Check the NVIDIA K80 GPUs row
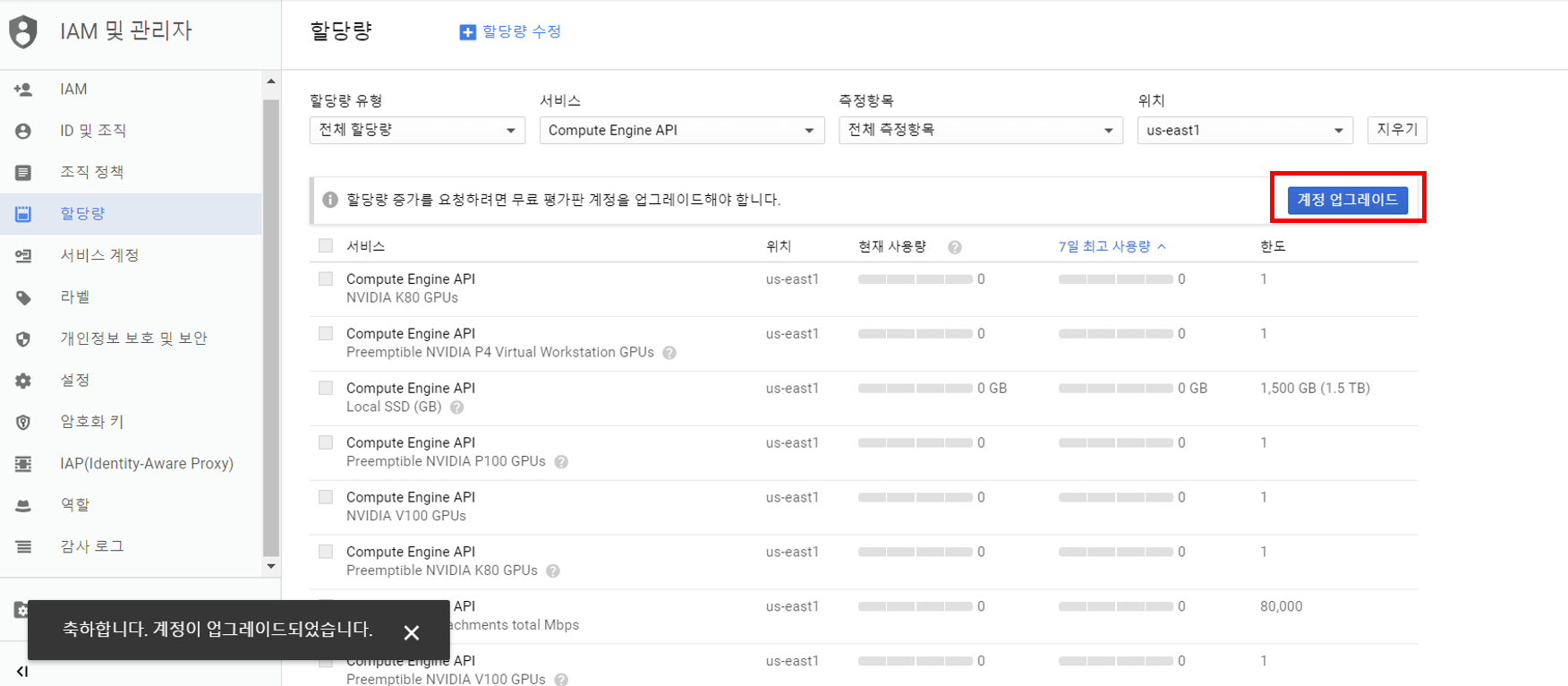This screenshot has height=686, width=1568. pyautogui.click(x=326, y=279)
